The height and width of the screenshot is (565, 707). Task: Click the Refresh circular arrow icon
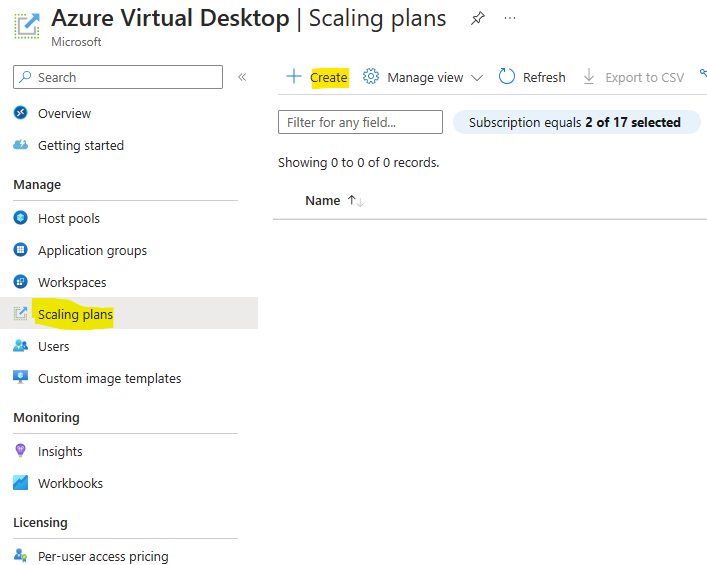tap(506, 76)
